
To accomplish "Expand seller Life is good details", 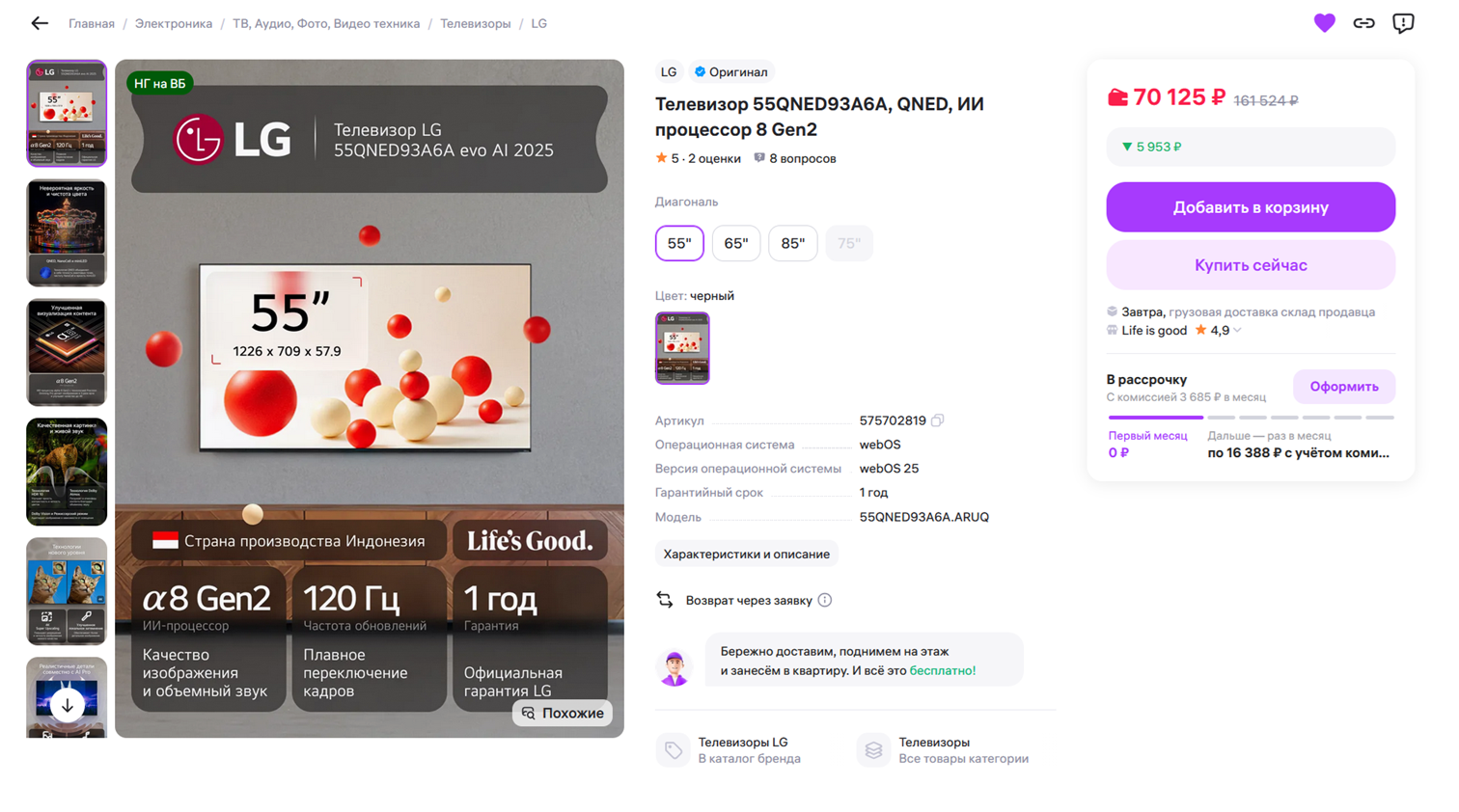I will (x=1237, y=331).
